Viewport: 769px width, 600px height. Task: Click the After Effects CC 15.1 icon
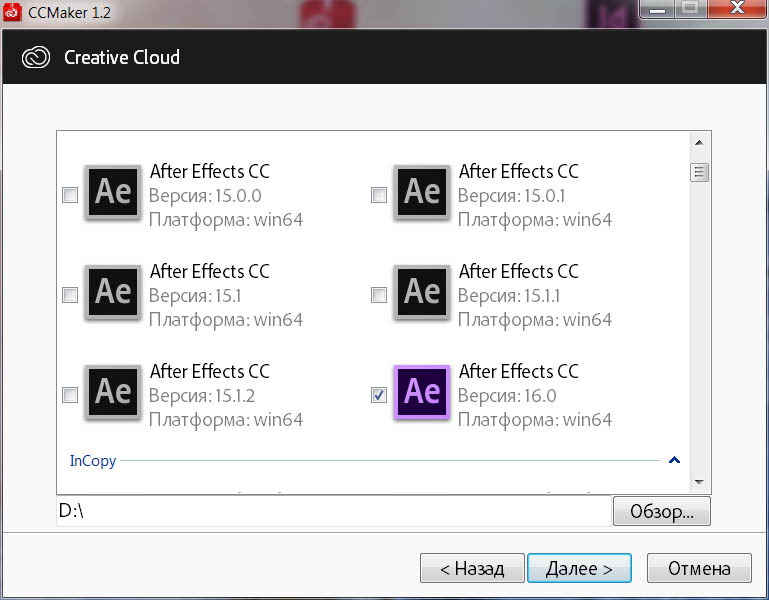(113, 293)
